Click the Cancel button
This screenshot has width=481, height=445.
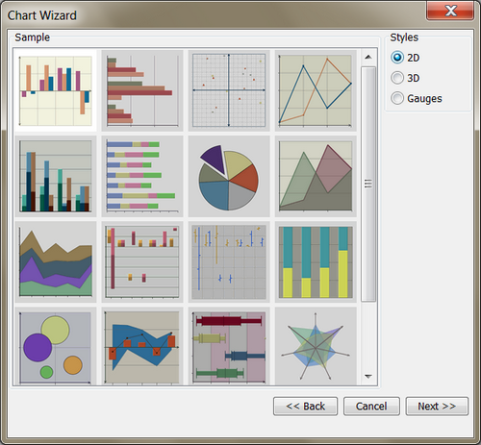pyautogui.click(x=371, y=406)
